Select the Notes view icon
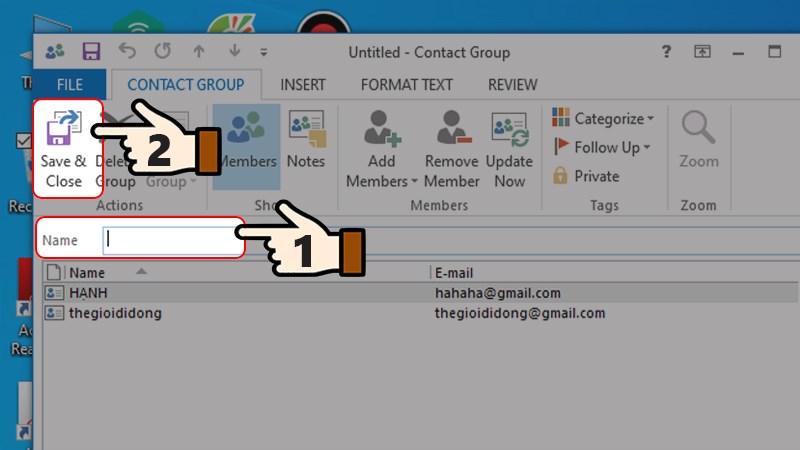800x450 pixels. (306, 128)
